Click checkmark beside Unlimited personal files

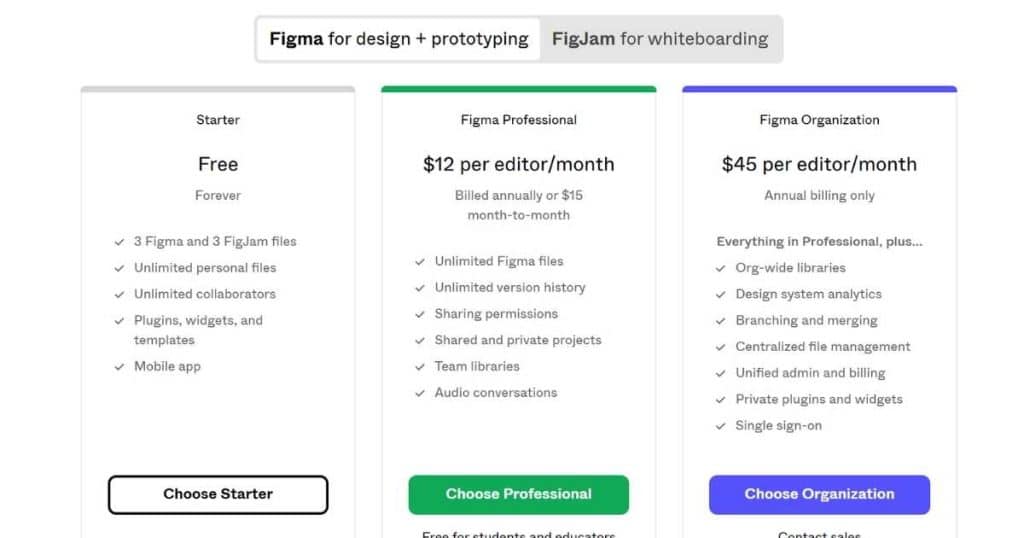pos(119,268)
